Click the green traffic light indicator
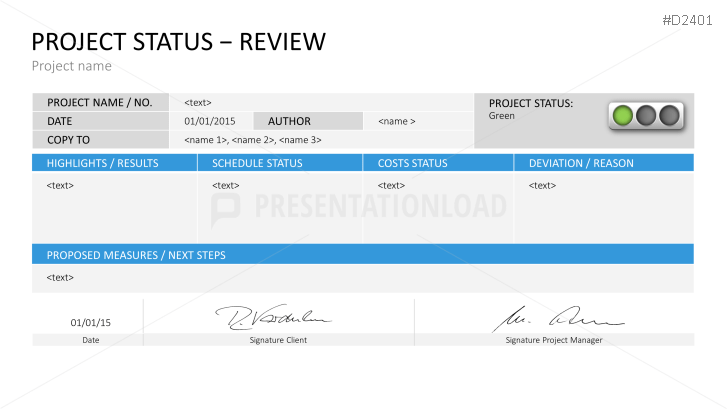 623,116
